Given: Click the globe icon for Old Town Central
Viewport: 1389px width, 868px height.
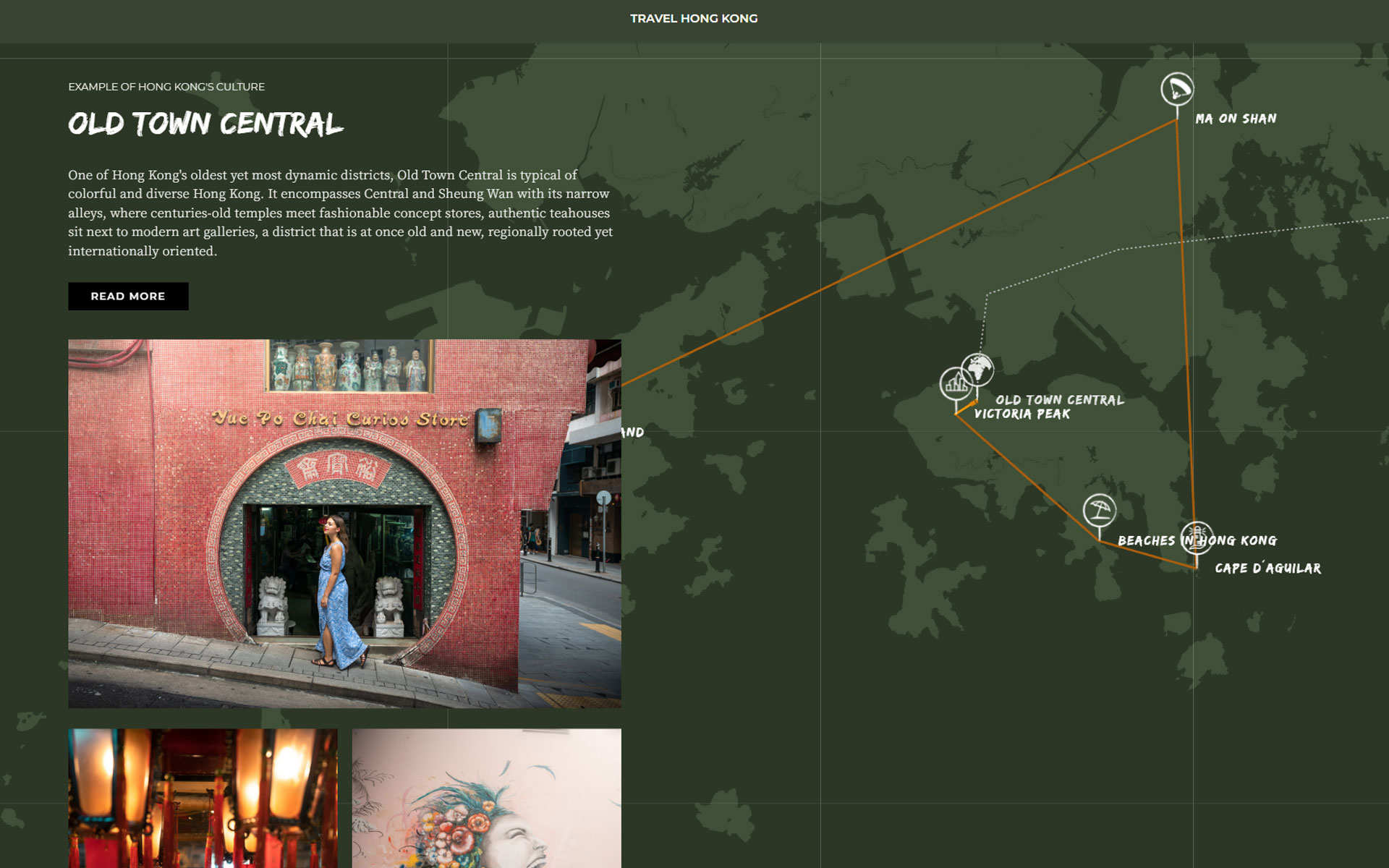Looking at the screenshot, I should [978, 367].
